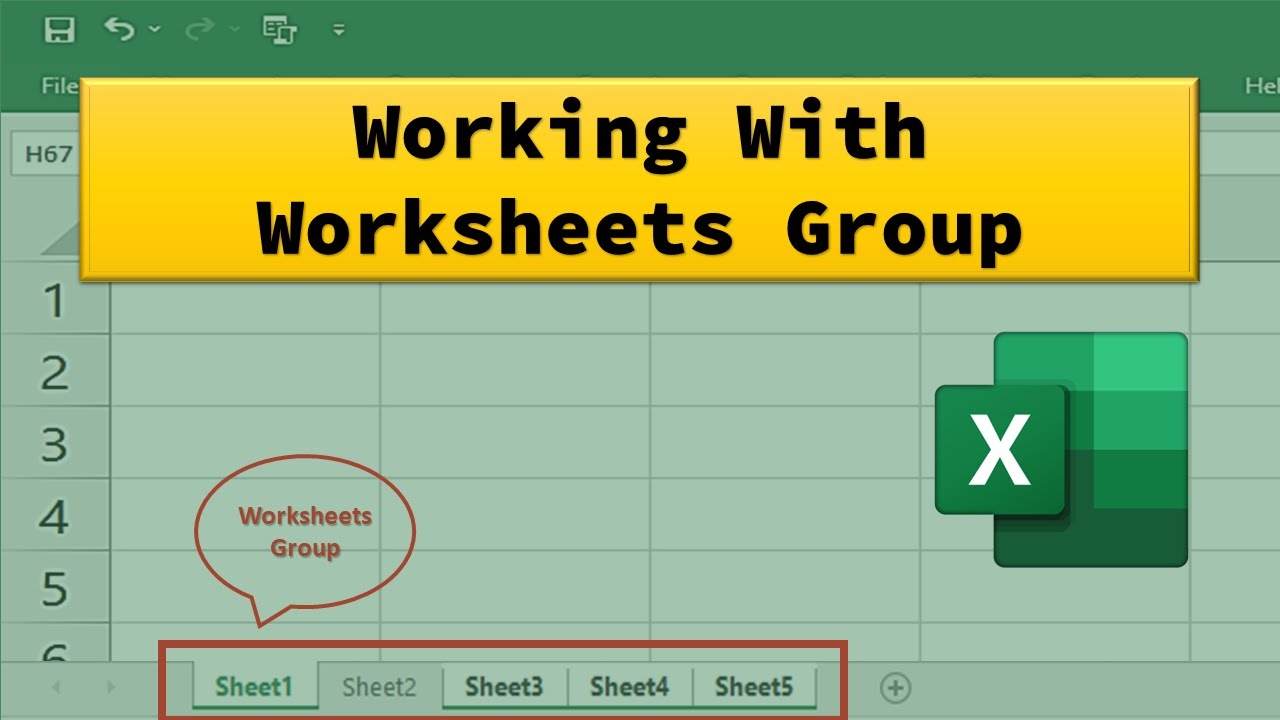
Task: Select row header 3
Action: coord(54,443)
